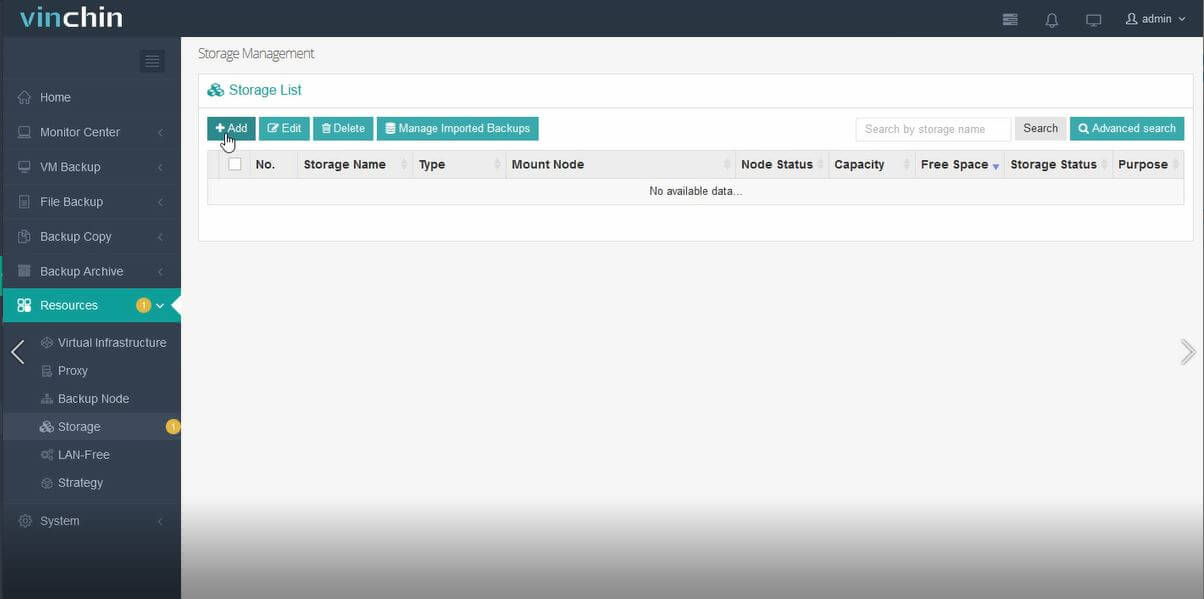
Task: Expand the admin account dropdown
Action: pos(1153,18)
